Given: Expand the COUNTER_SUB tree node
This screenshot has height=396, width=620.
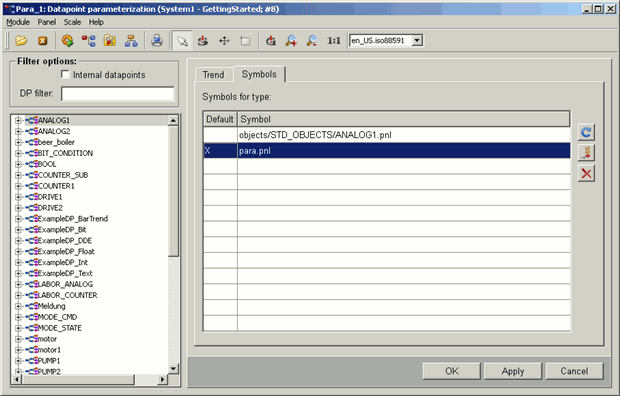Looking at the screenshot, I should (18, 175).
